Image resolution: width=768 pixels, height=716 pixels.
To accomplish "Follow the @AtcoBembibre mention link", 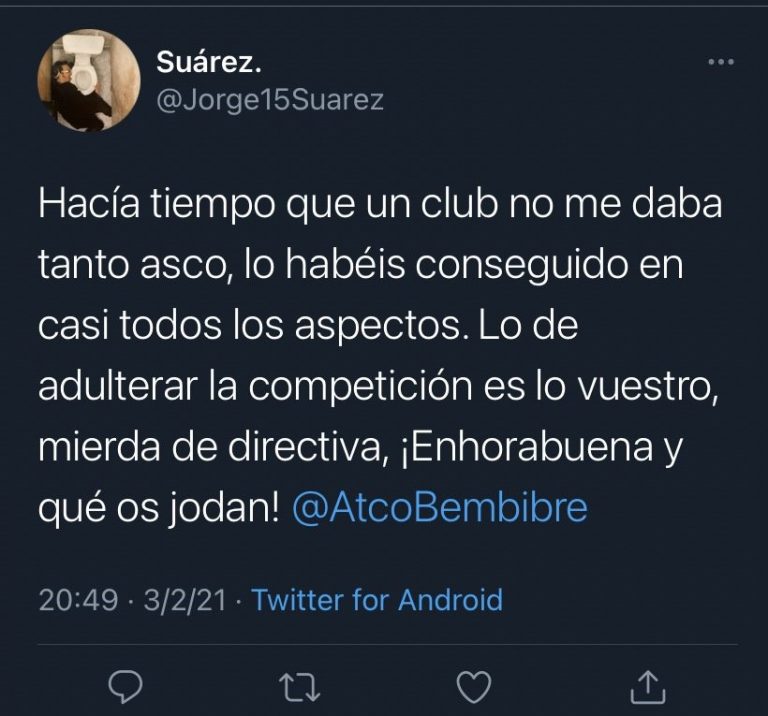I will click(x=439, y=507).
